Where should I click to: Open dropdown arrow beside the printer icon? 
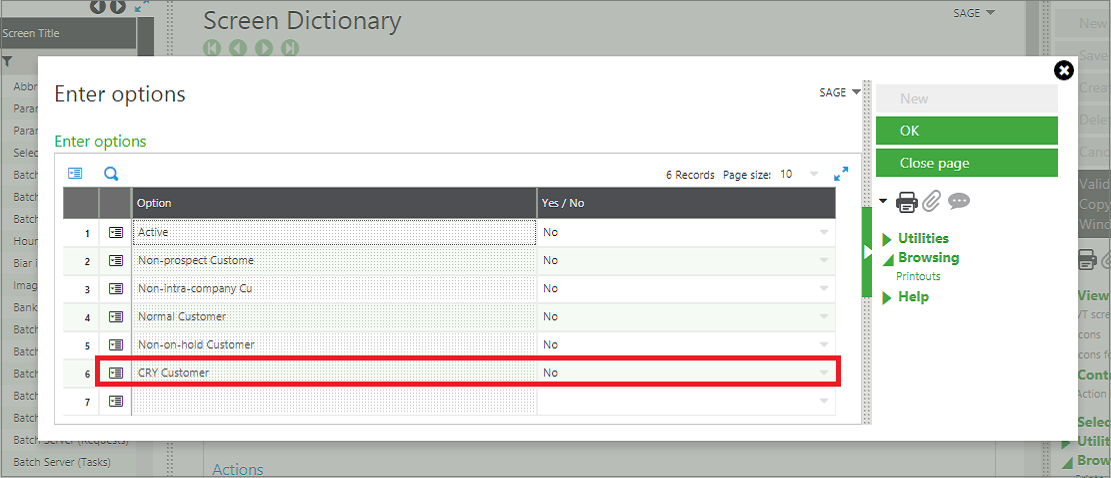(883, 201)
